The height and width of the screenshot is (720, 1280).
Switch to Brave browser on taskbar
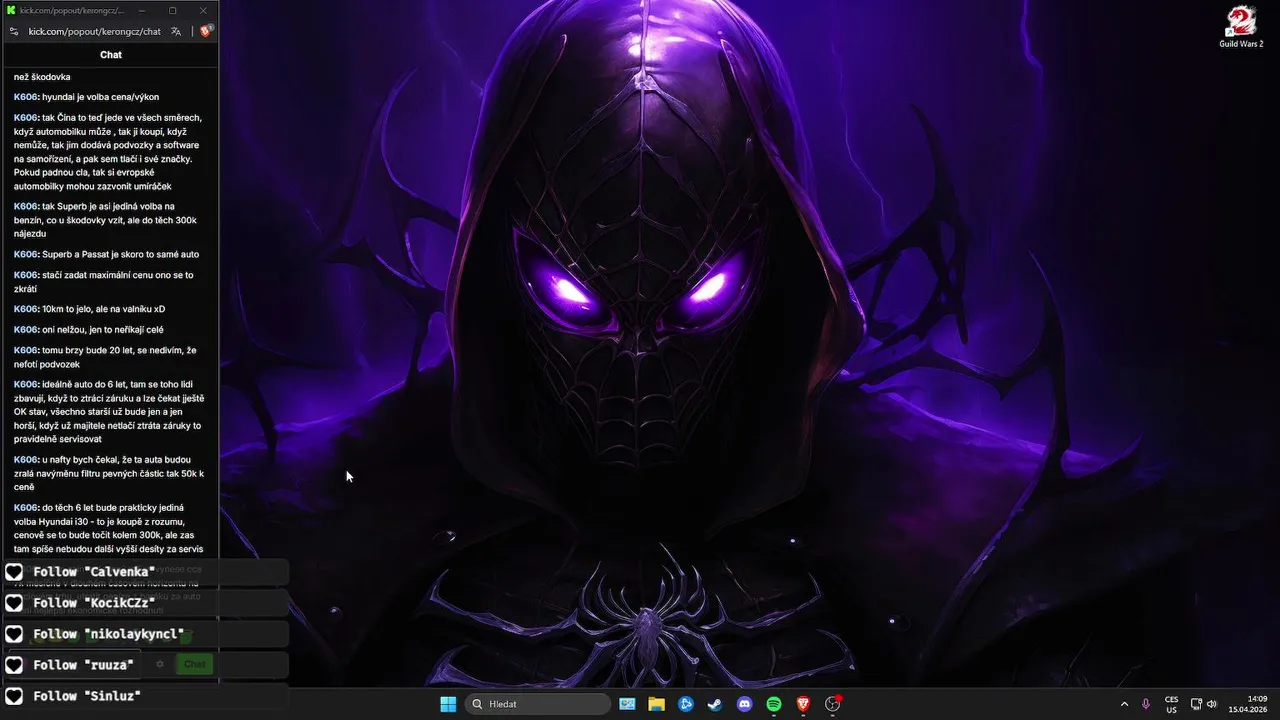(x=803, y=704)
